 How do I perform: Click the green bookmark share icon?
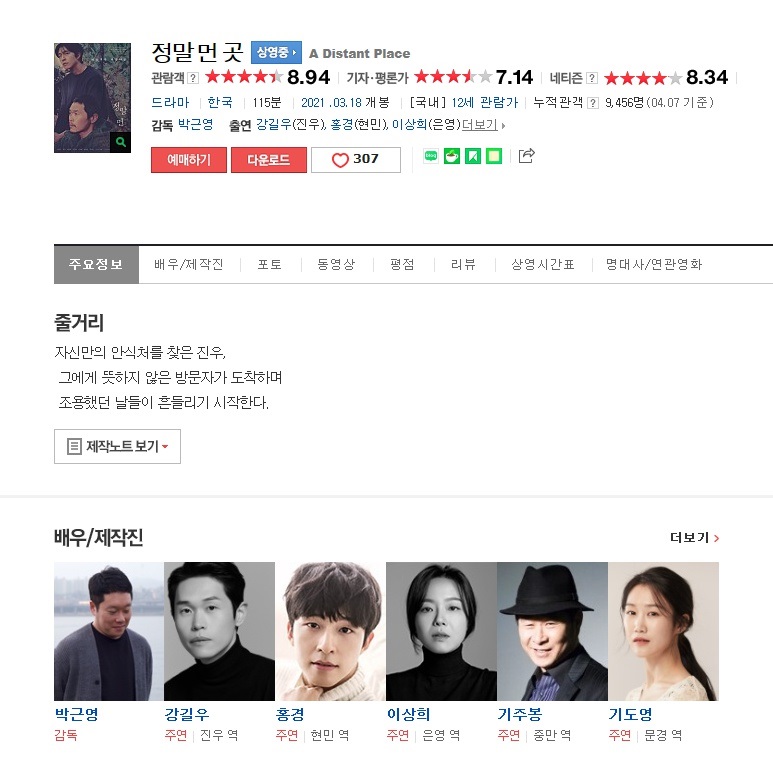point(473,156)
